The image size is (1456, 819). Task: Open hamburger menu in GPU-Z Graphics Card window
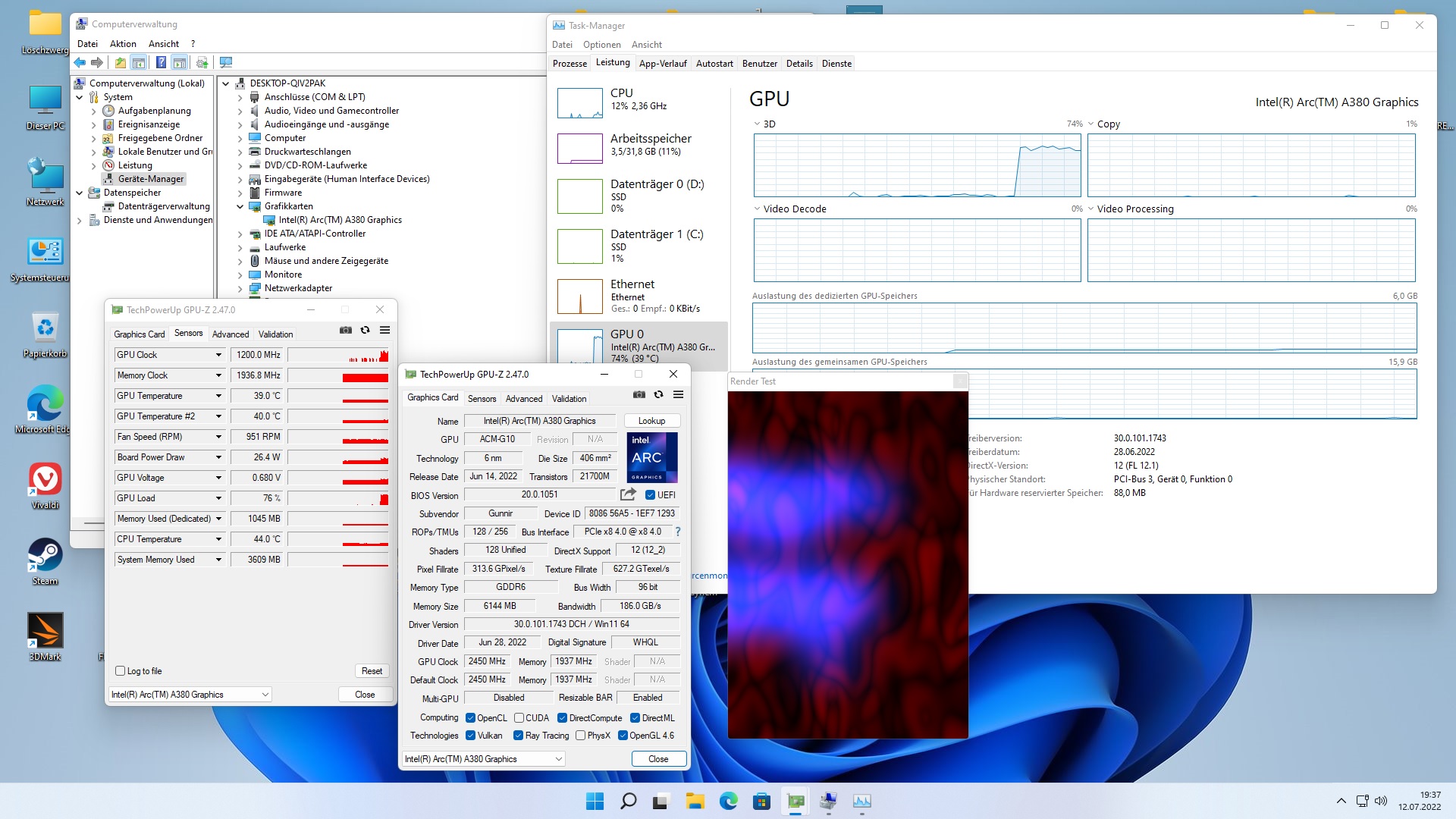(x=679, y=394)
